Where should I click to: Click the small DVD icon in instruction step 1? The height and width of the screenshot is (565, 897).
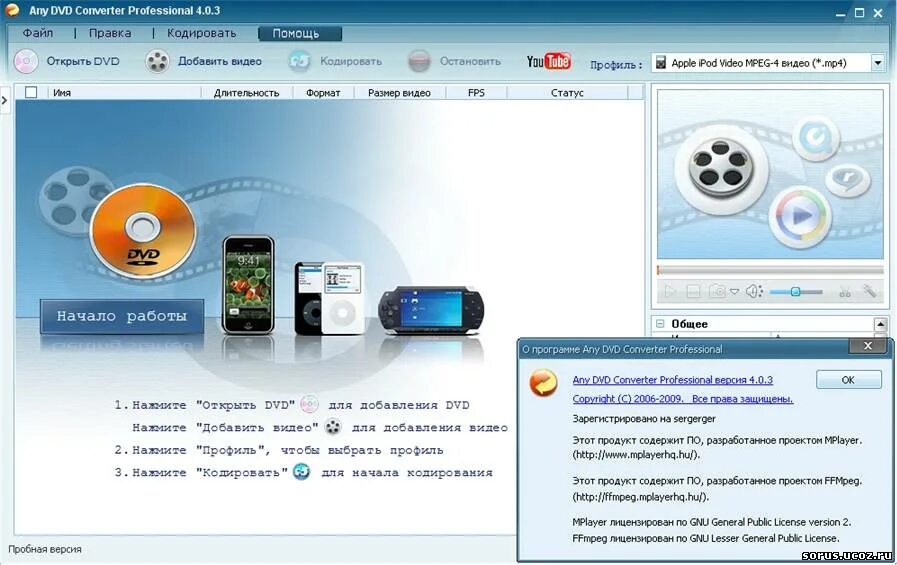point(309,404)
